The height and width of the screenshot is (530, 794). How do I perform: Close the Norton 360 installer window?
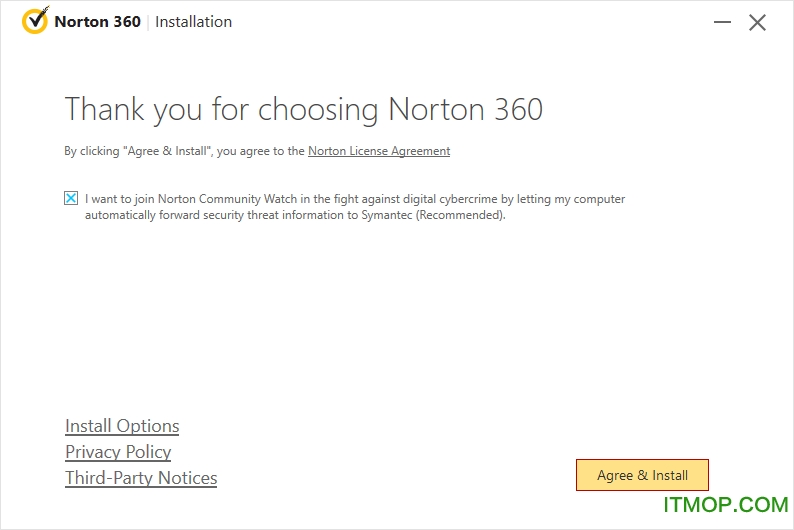point(757,22)
